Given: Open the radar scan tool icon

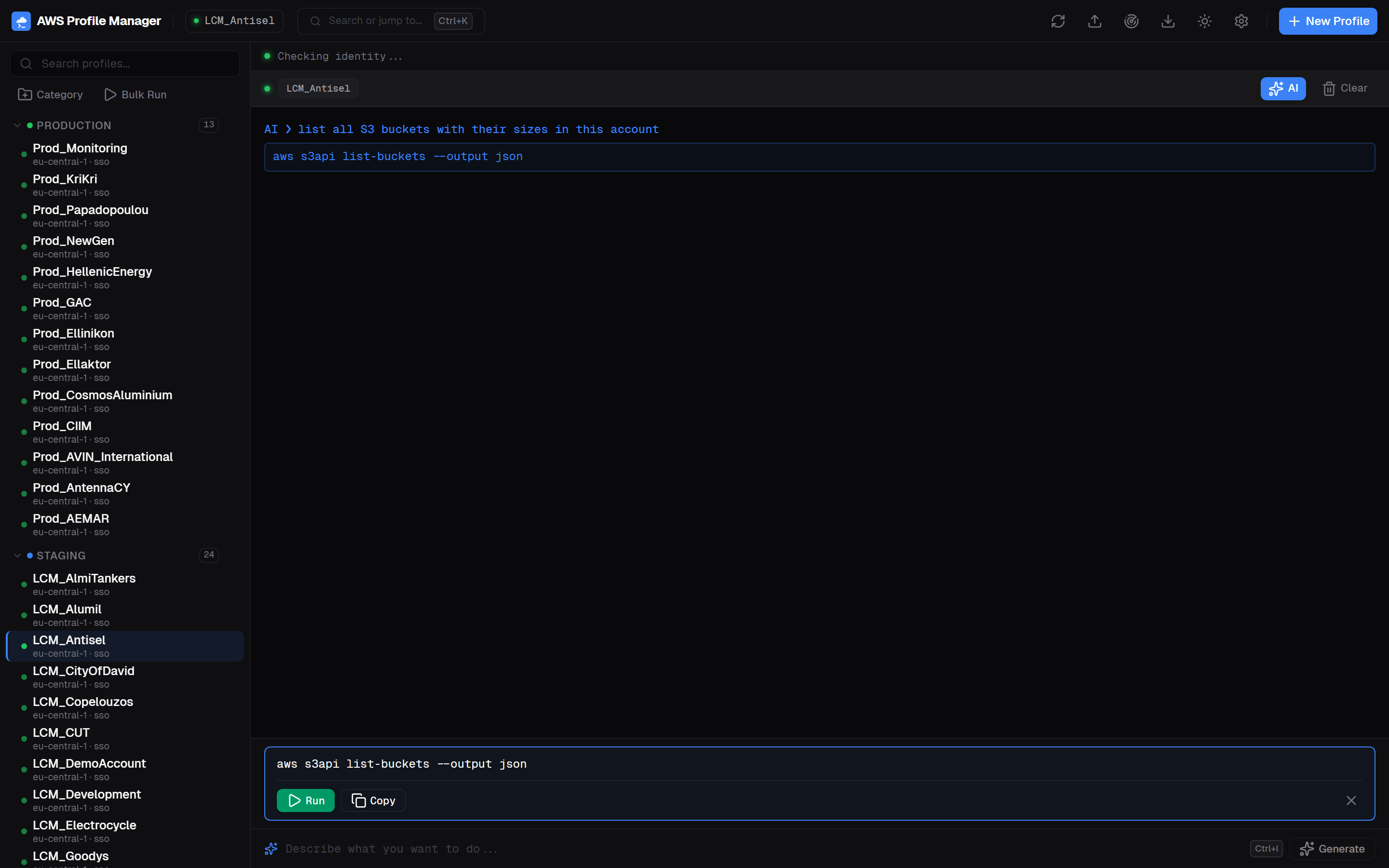Looking at the screenshot, I should (x=1131, y=21).
